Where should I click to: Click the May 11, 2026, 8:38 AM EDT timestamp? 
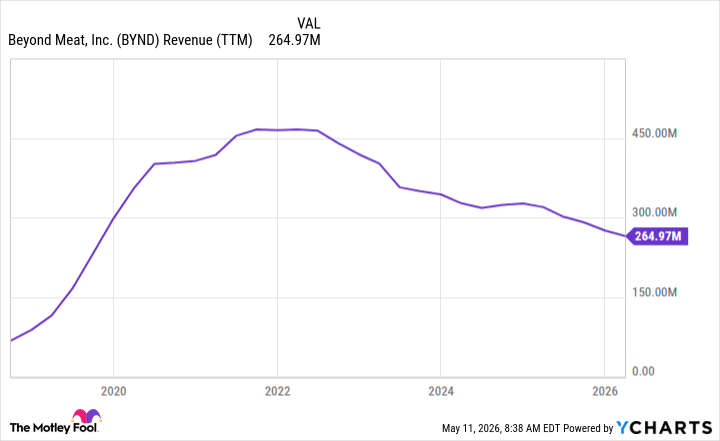[x=501, y=429]
